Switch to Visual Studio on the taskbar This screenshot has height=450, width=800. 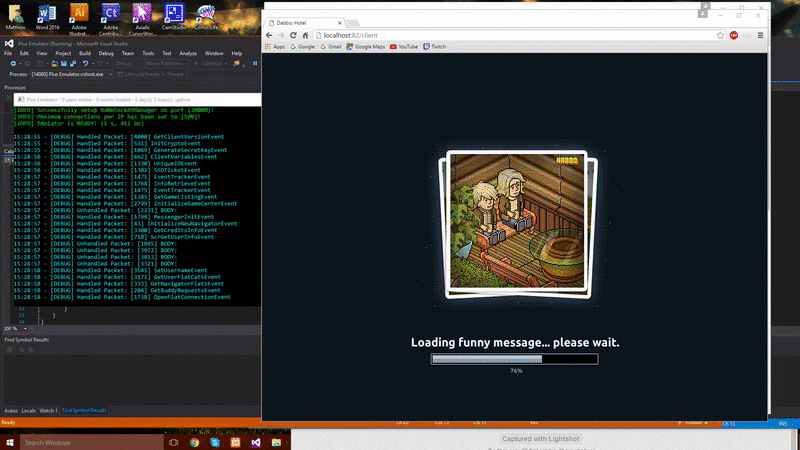coord(256,442)
